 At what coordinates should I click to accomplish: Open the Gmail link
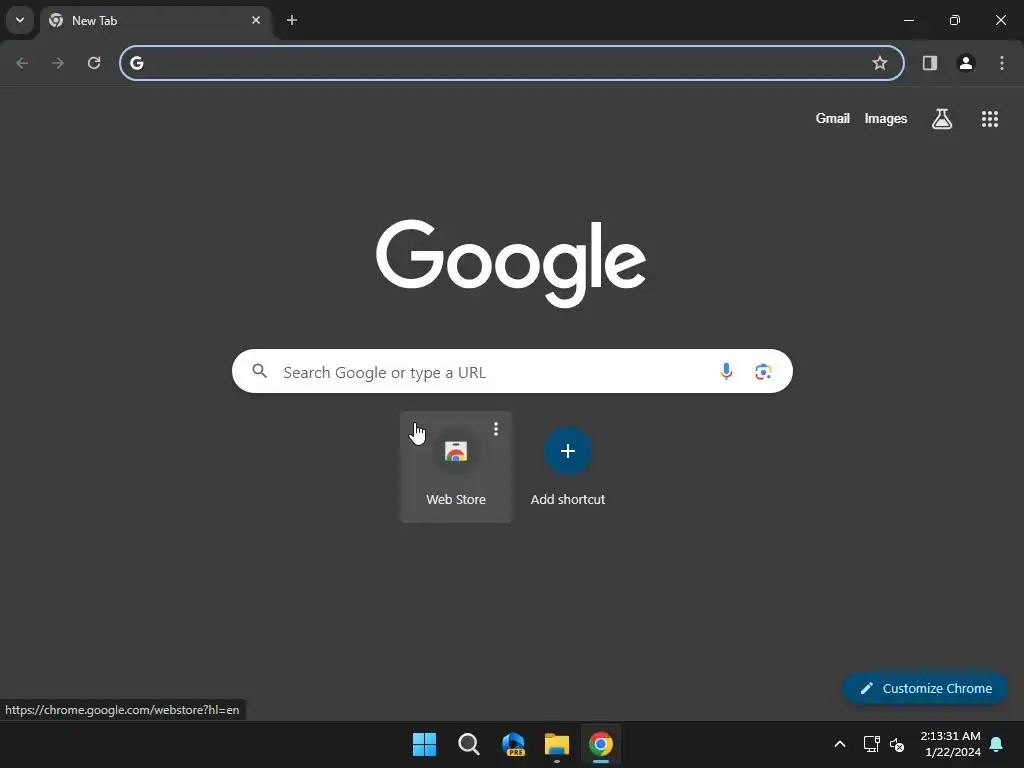tap(833, 118)
